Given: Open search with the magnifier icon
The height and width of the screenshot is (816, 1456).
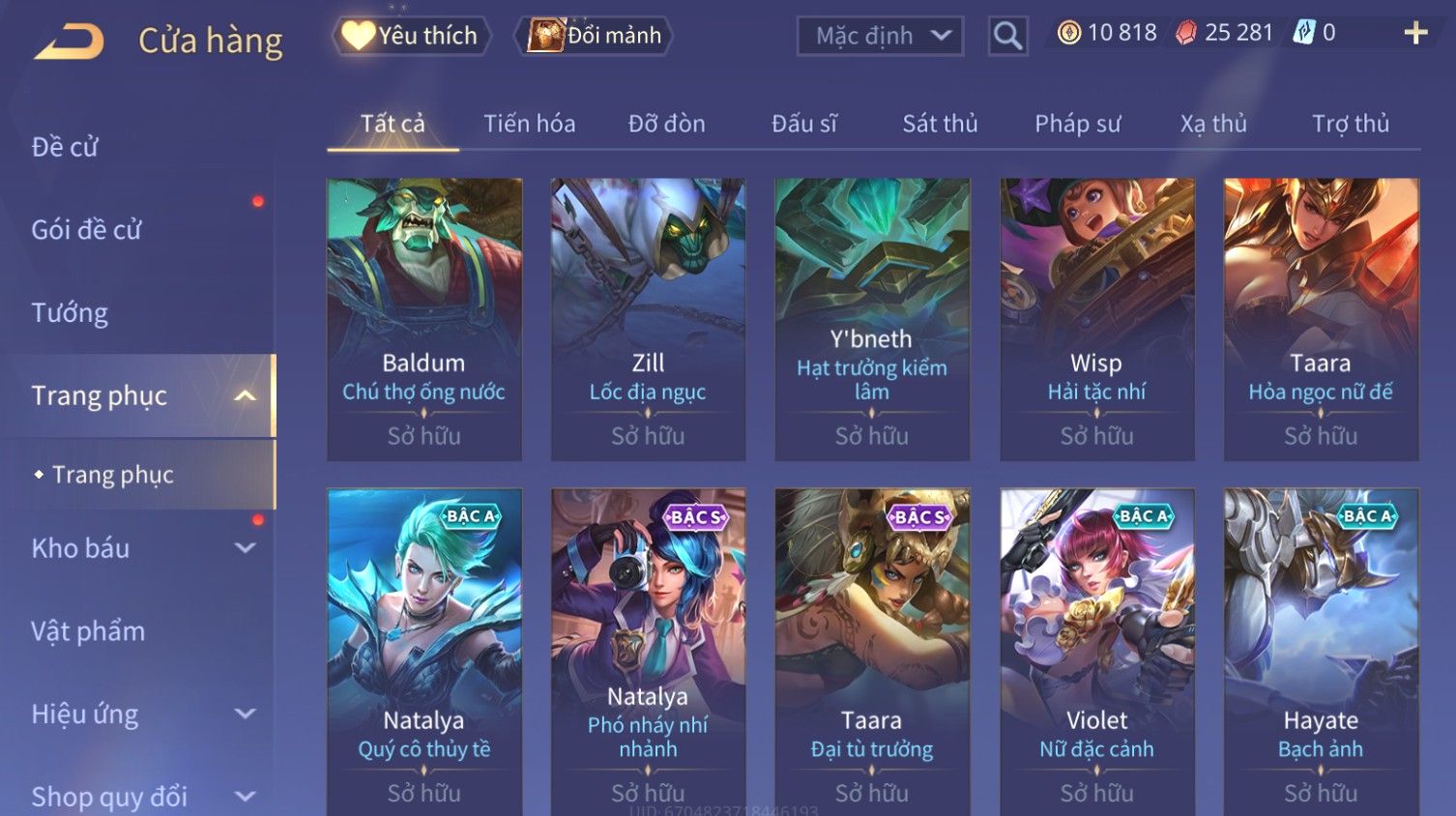Looking at the screenshot, I should pos(1007,37).
